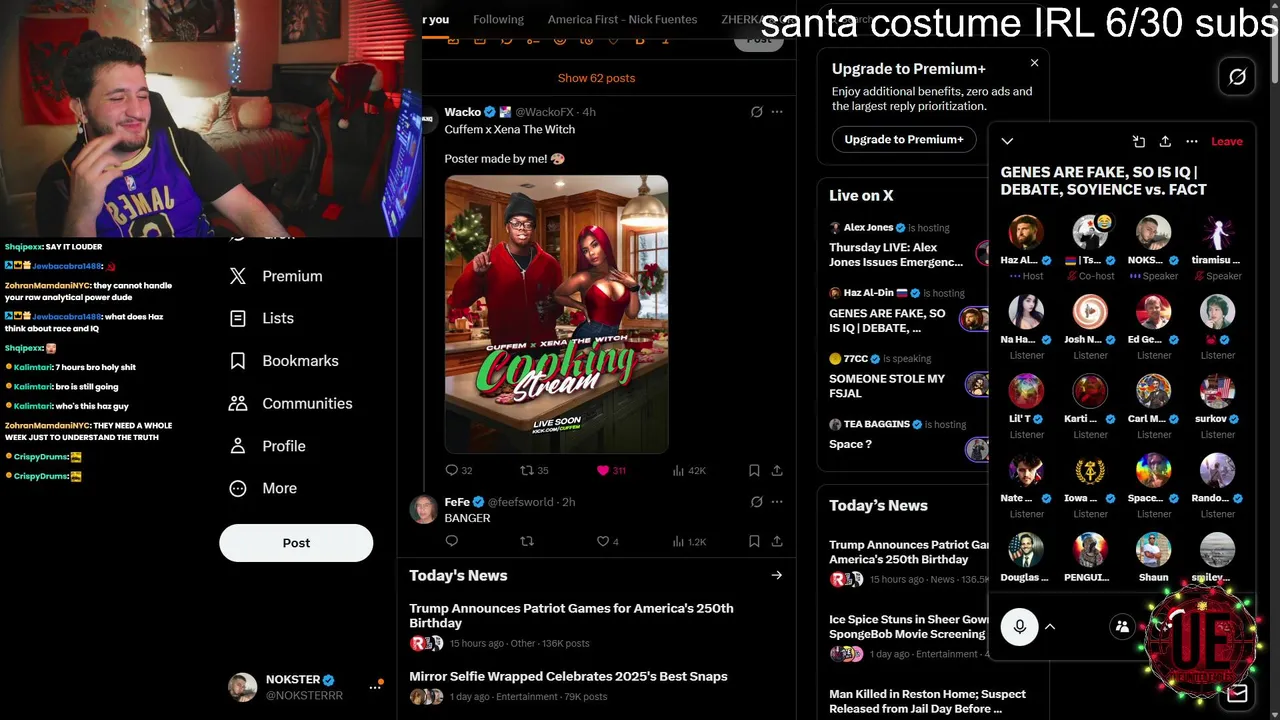This screenshot has width=1280, height=720.
Task: Open NOKSTER account options menu
Action: (x=376, y=687)
